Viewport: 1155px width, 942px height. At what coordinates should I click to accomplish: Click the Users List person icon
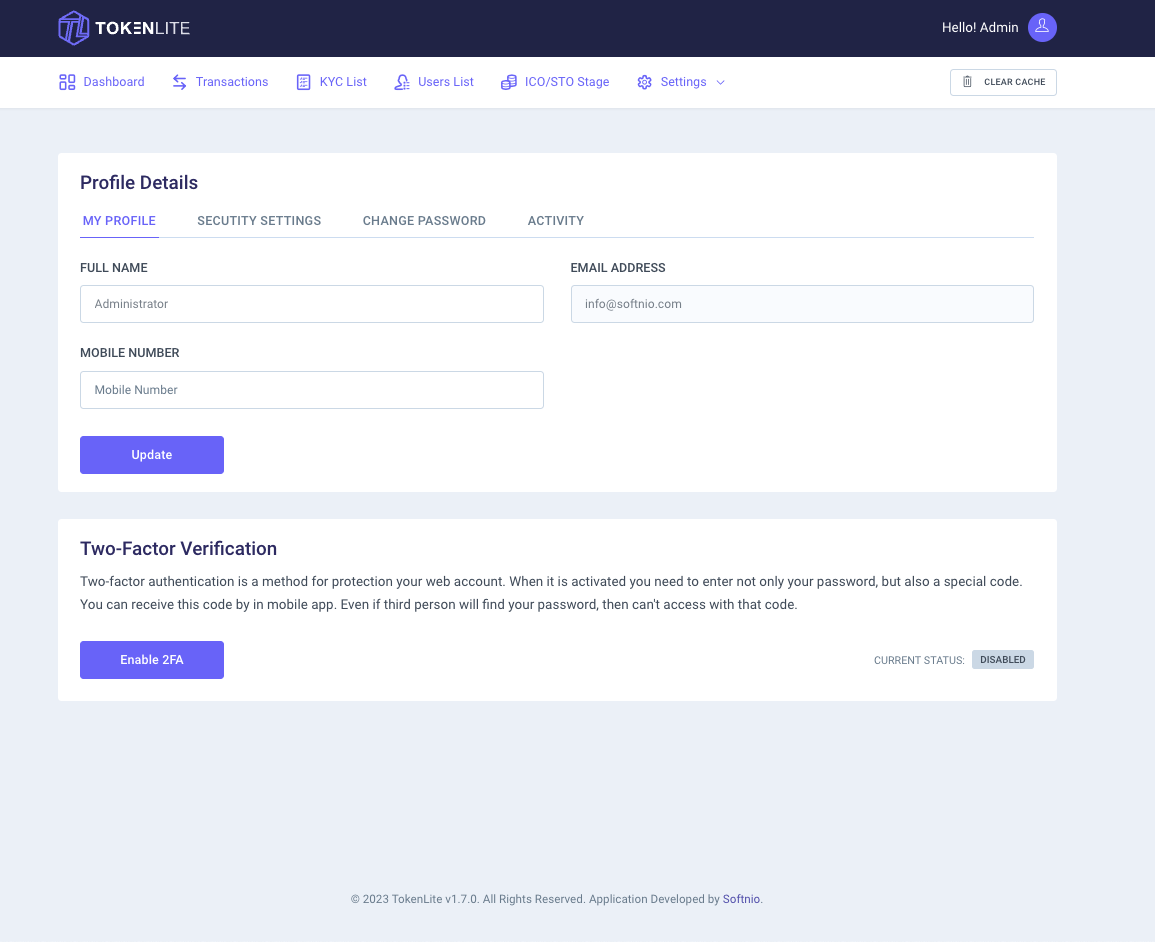tap(401, 82)
